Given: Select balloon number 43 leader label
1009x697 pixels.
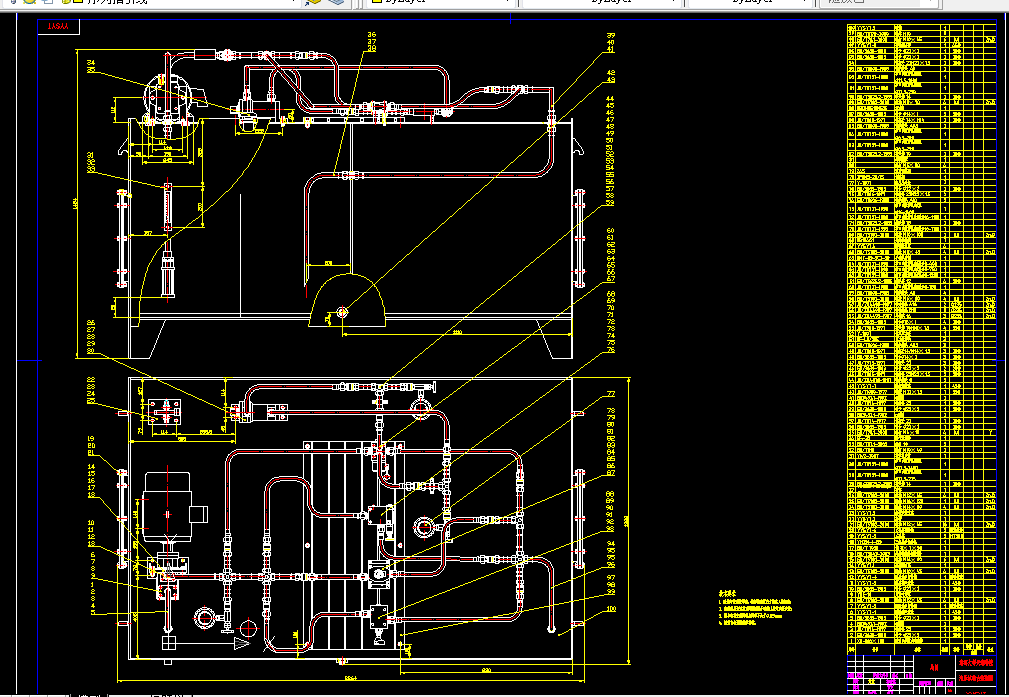Looking at the screenshot, I should coord(611,80).
